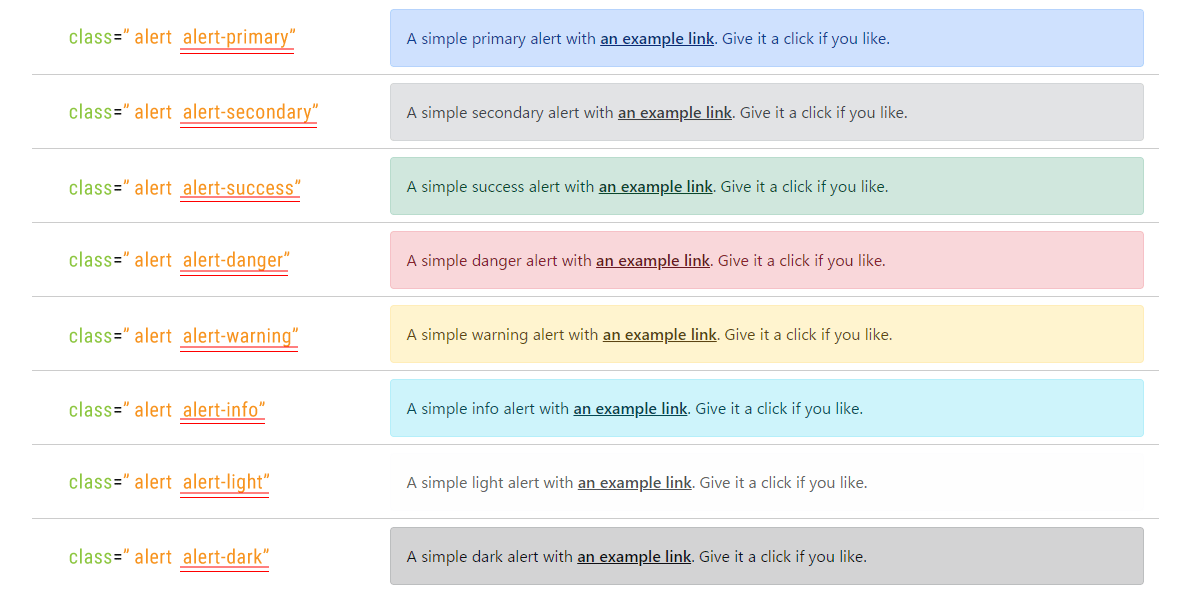1200x600 pixels.
Task: Select the alert-warning class text
Action: [x=240, y=336]
